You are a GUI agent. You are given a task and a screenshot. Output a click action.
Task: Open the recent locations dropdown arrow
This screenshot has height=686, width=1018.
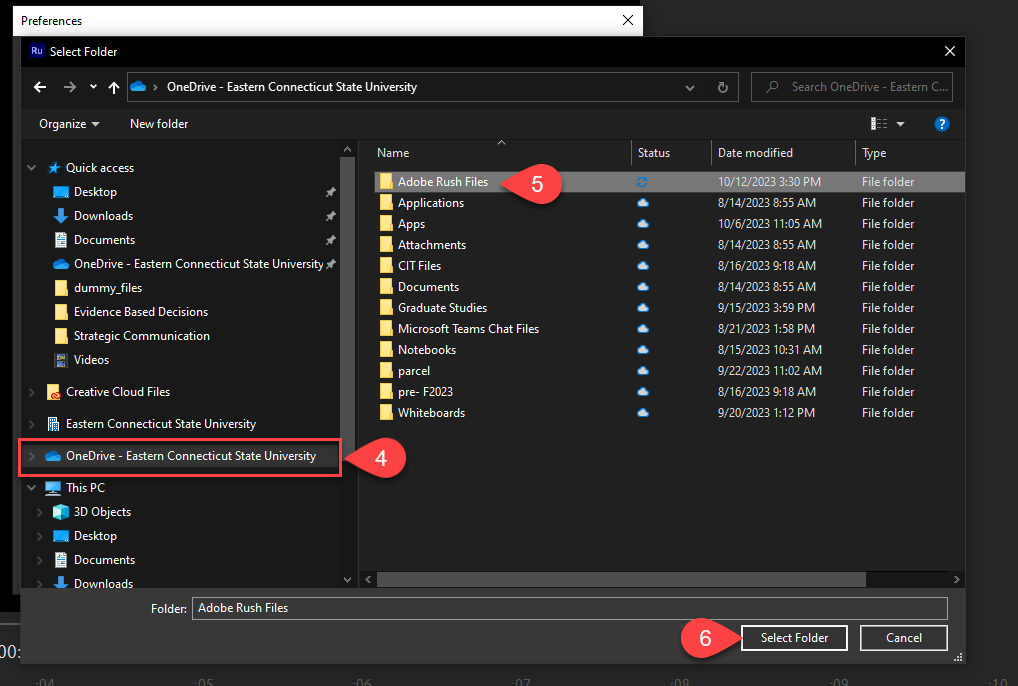[x=93, y=87]
